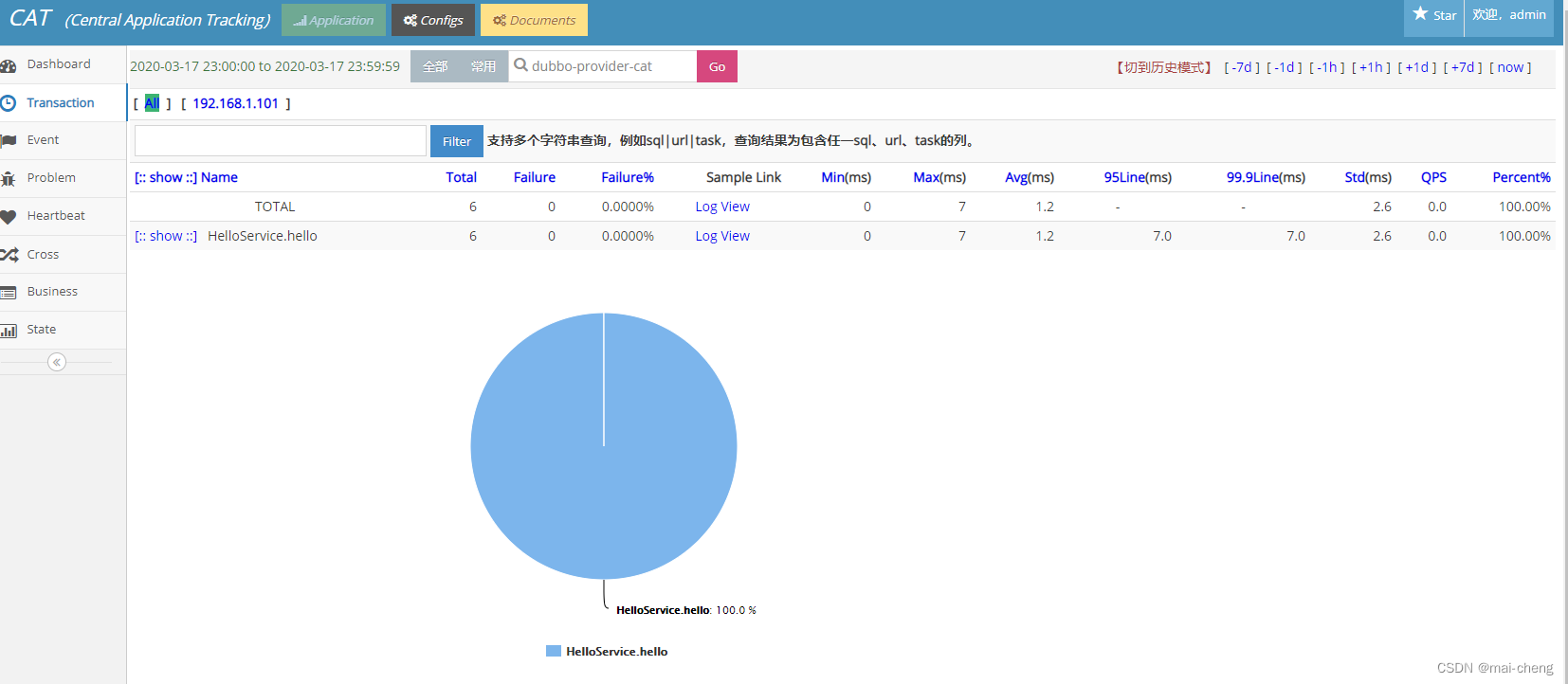Click the search magnifier icon
1568x684 pixels.
coord(520,65)
